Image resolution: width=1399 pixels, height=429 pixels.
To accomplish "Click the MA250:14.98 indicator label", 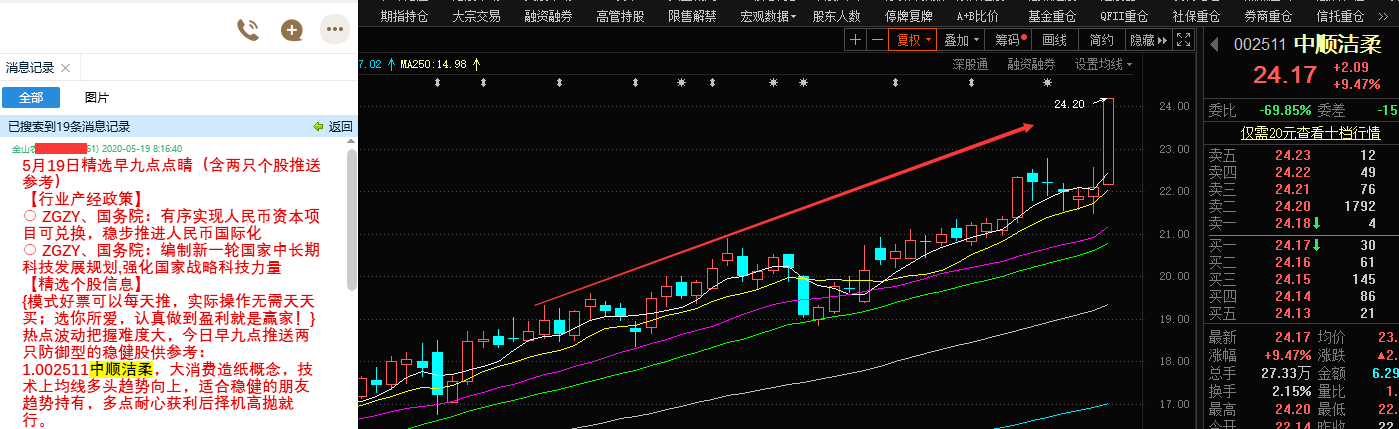I will tap(433, 64).
